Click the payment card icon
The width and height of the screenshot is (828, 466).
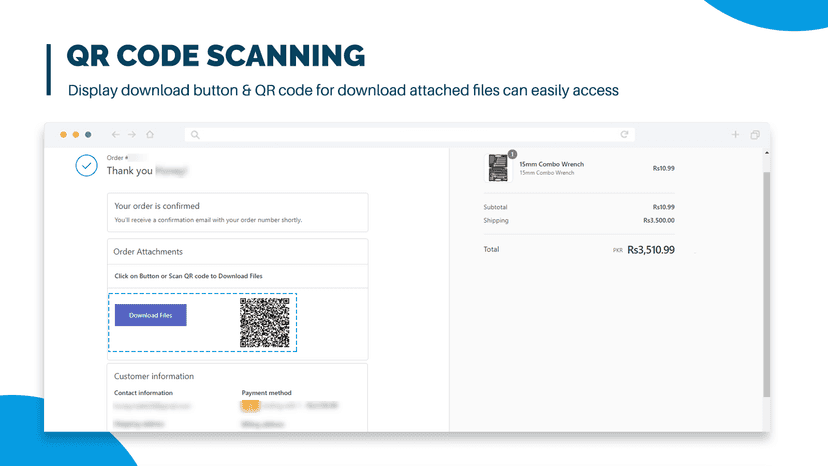coord(250,406)
